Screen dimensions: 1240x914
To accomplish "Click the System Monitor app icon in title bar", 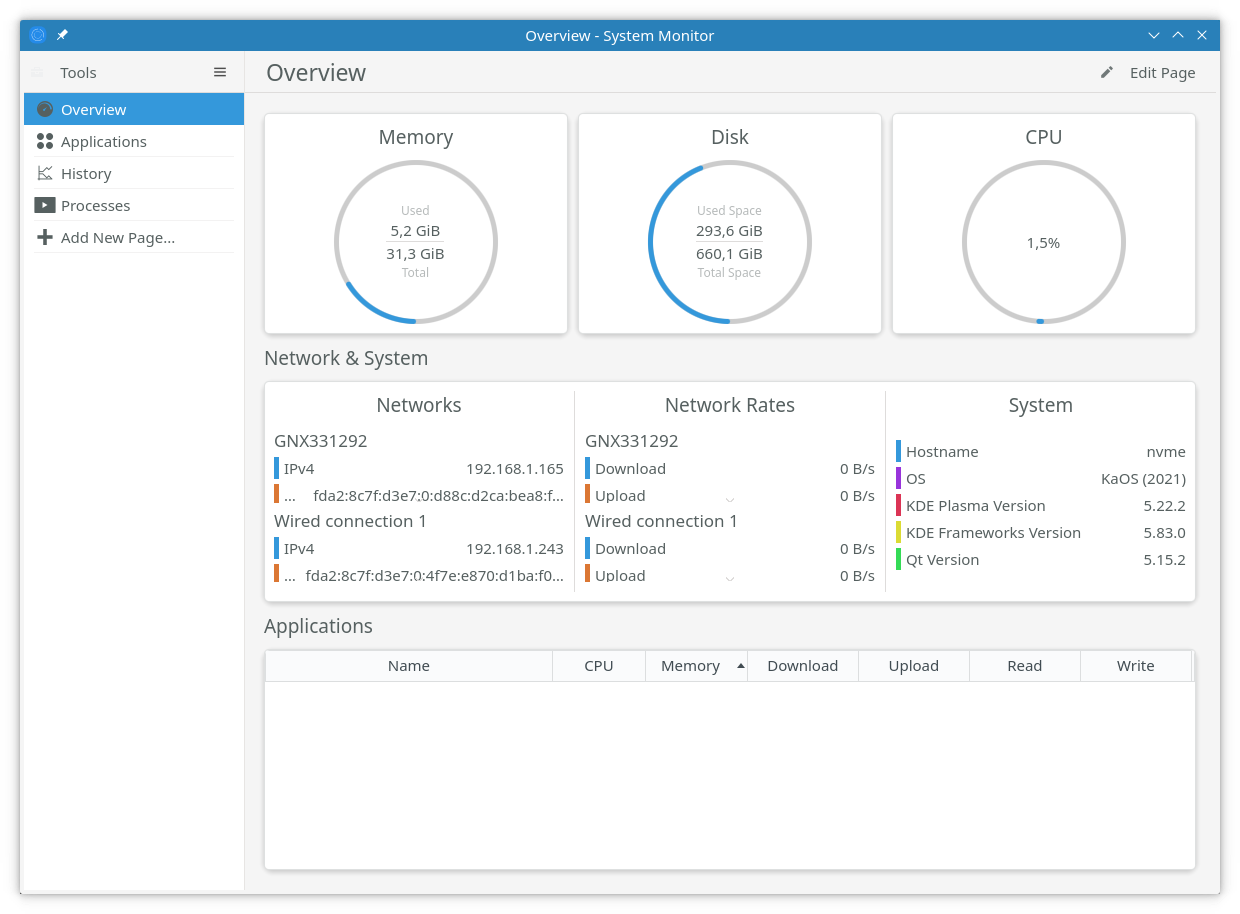I will click(38, 35).
